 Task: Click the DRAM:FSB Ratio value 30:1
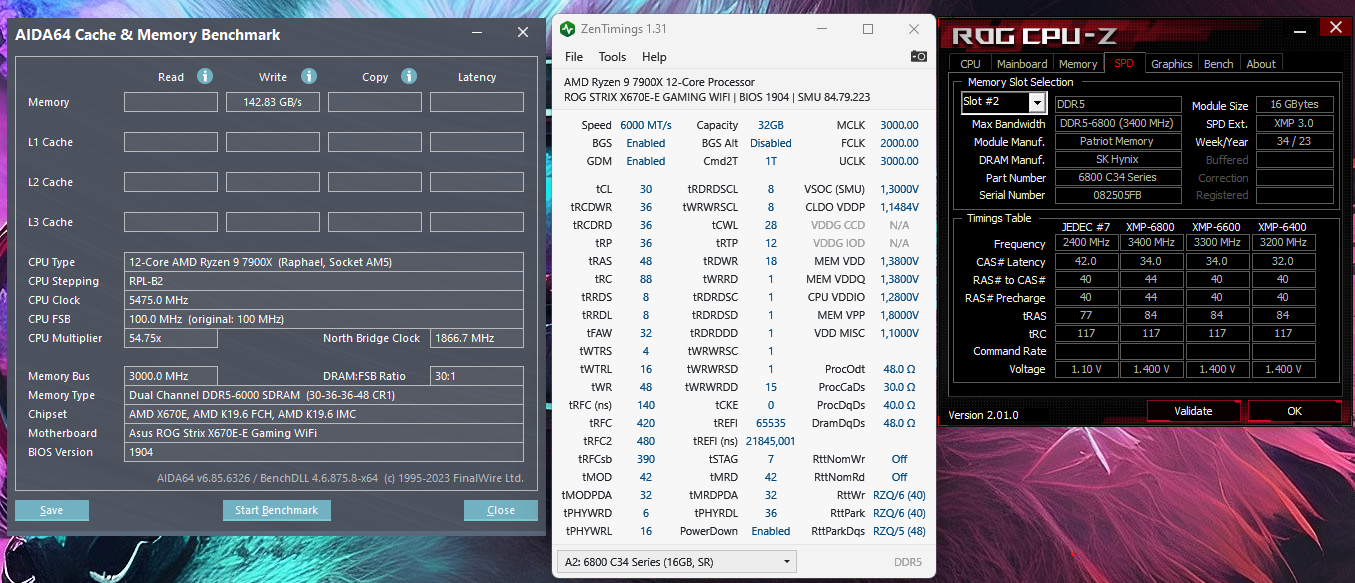click(477, 376)
